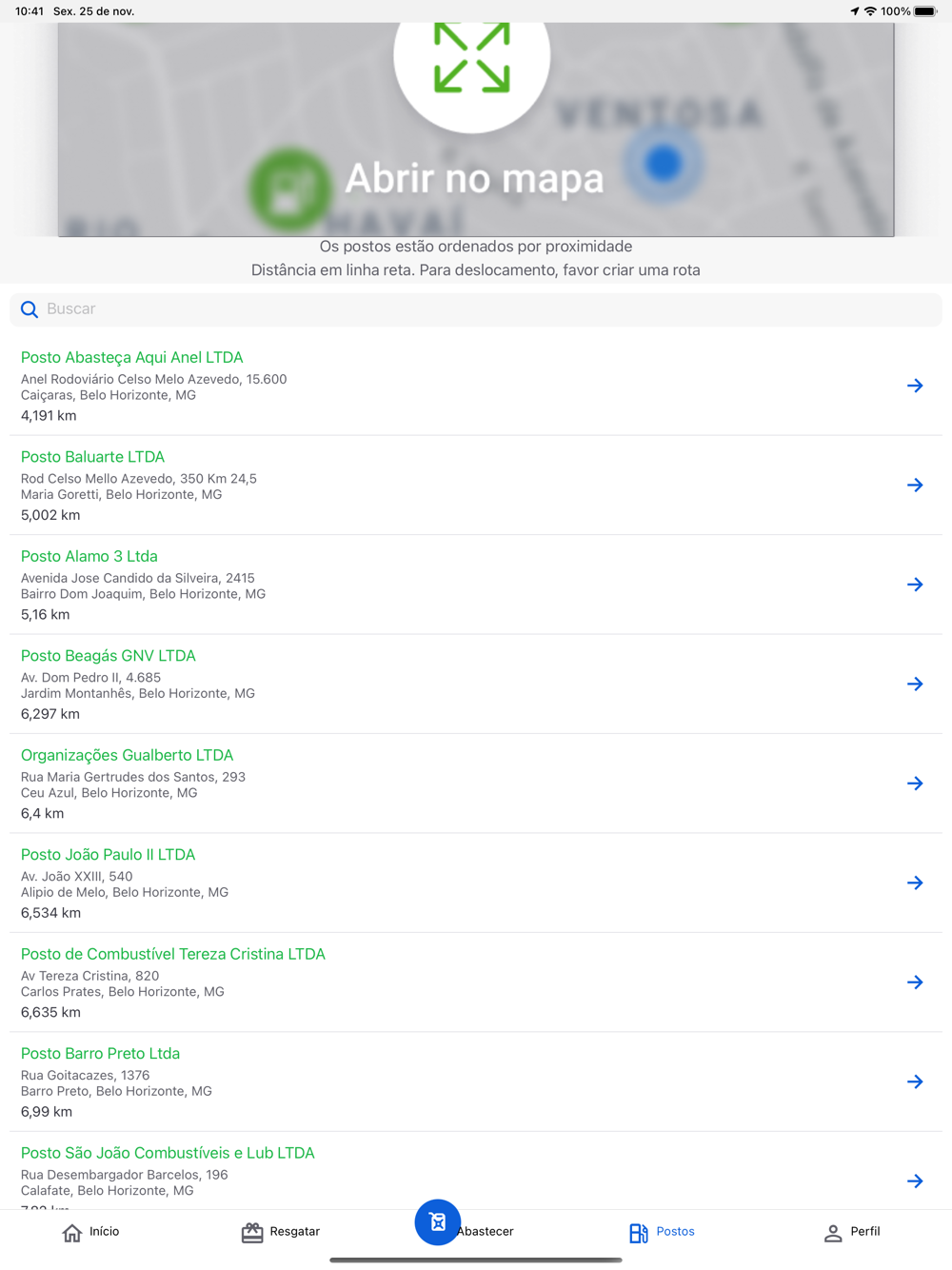Image resolution: width=952 pixels, height=1270 pixels.
Task: Click 'Ceu Azul, Belo Horizonte, MG' text
Action: pyautogui.click(x=109, y=793)
